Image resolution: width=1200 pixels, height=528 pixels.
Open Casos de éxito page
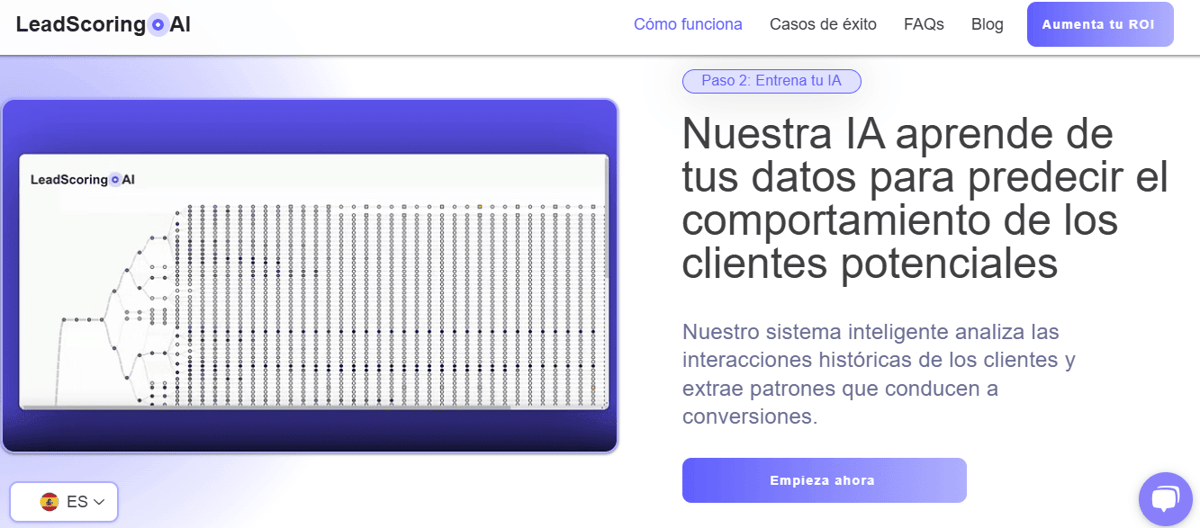[823, 24]
